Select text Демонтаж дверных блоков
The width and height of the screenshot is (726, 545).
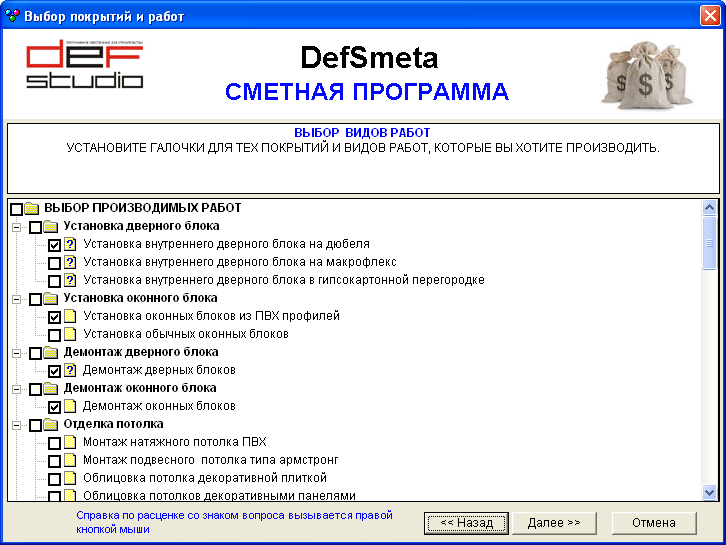(159, 370)
